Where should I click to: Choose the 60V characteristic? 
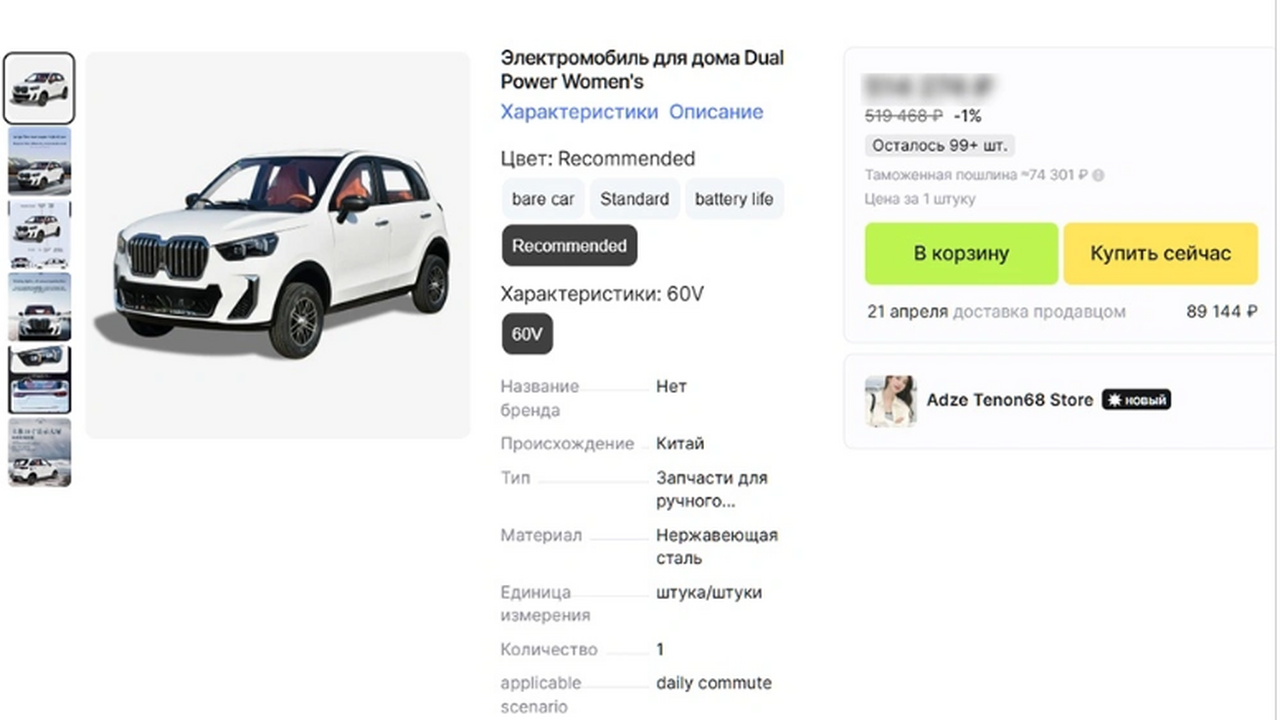point(527,333)
